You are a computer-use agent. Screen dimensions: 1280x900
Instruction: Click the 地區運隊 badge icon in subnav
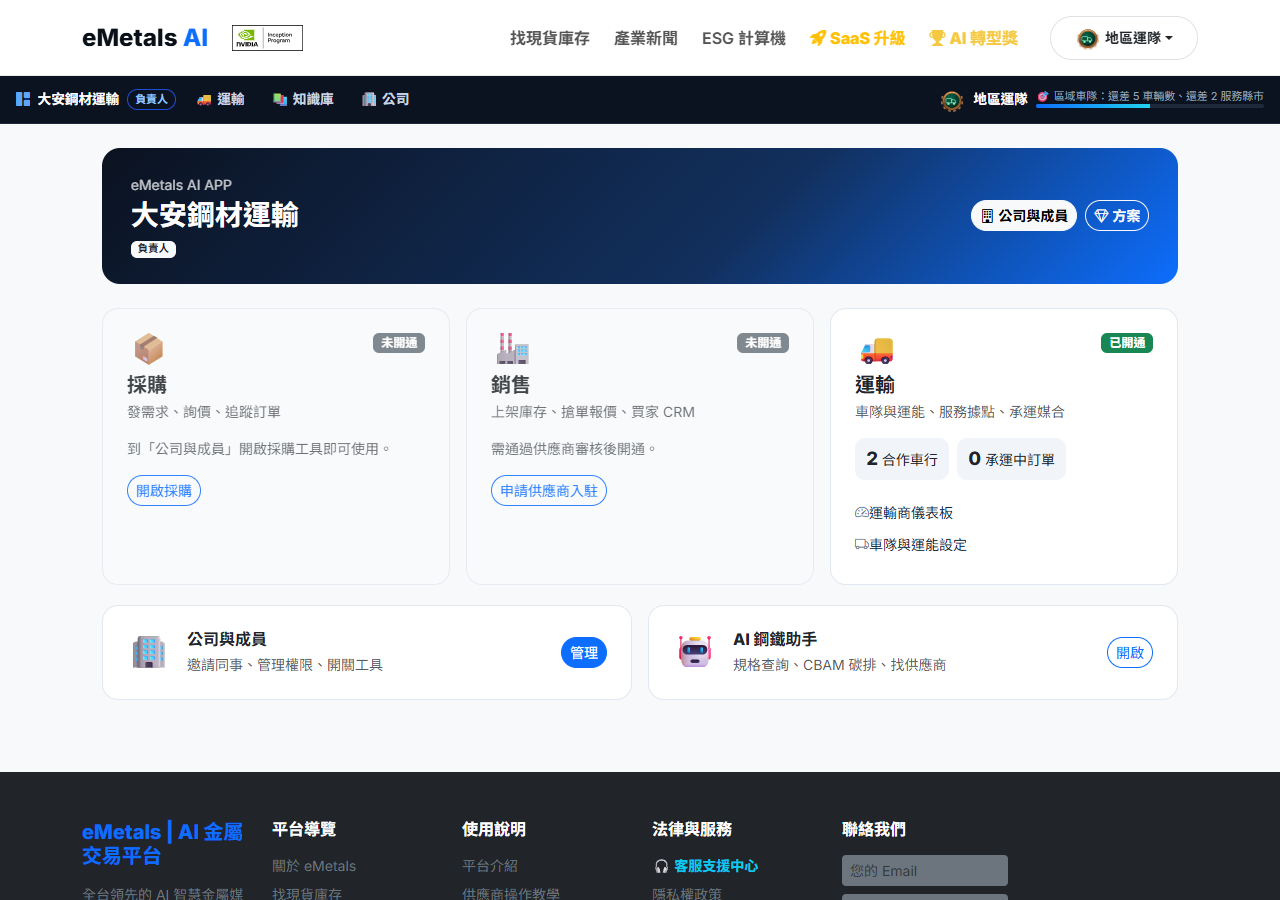coord(952,100)
